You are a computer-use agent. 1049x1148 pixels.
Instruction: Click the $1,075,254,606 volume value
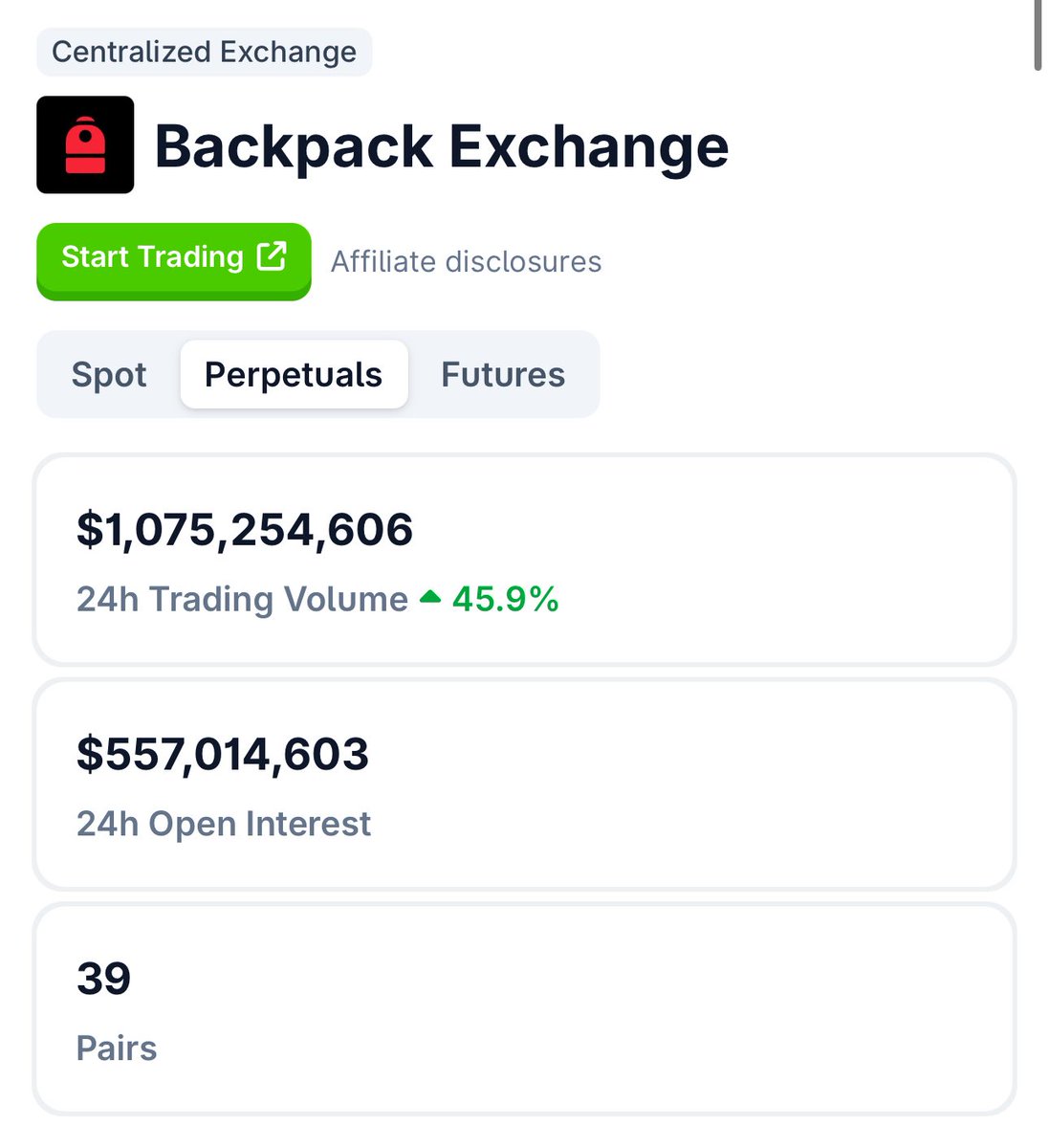click(x=245, y=529)
